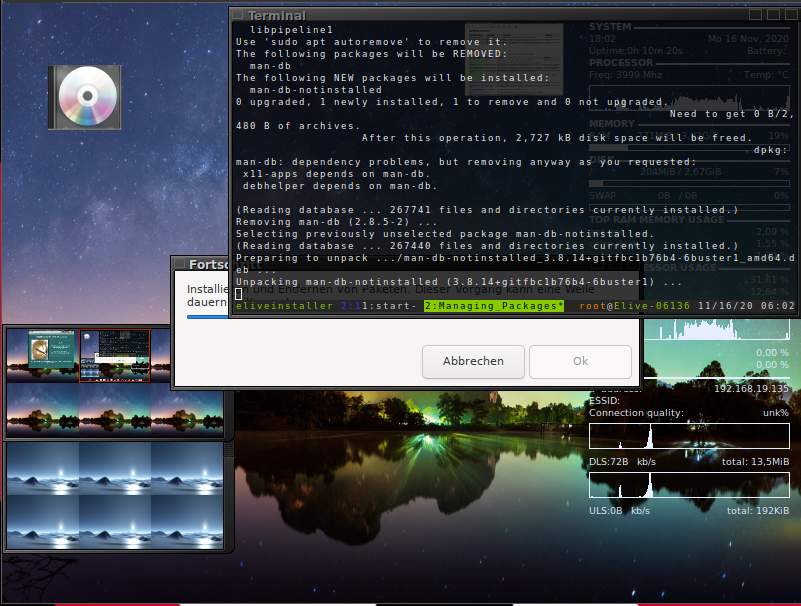Focus the Fortschritt dialog by its title

coord(210,265)
